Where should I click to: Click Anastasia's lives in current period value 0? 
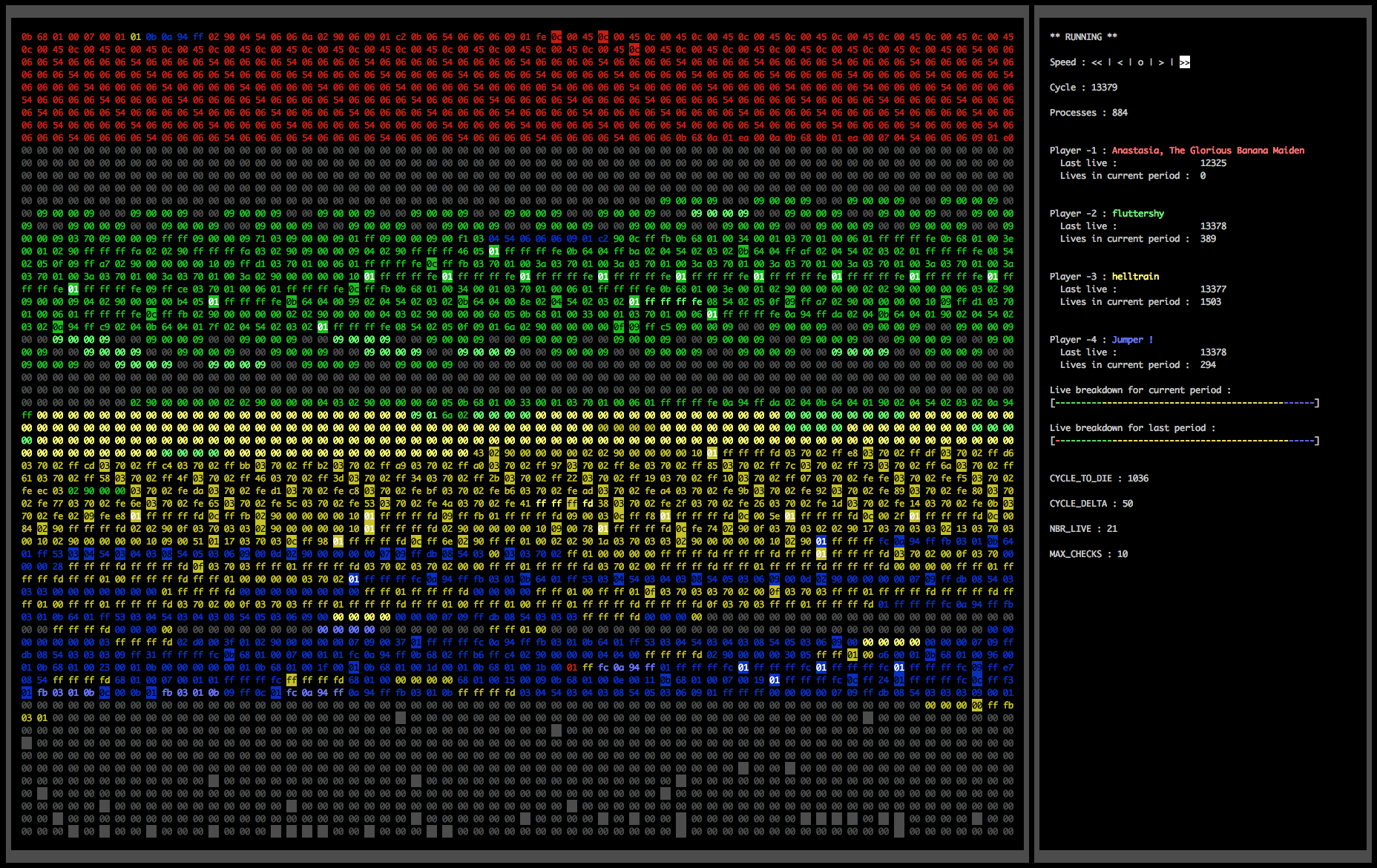tap(1203, 176)
